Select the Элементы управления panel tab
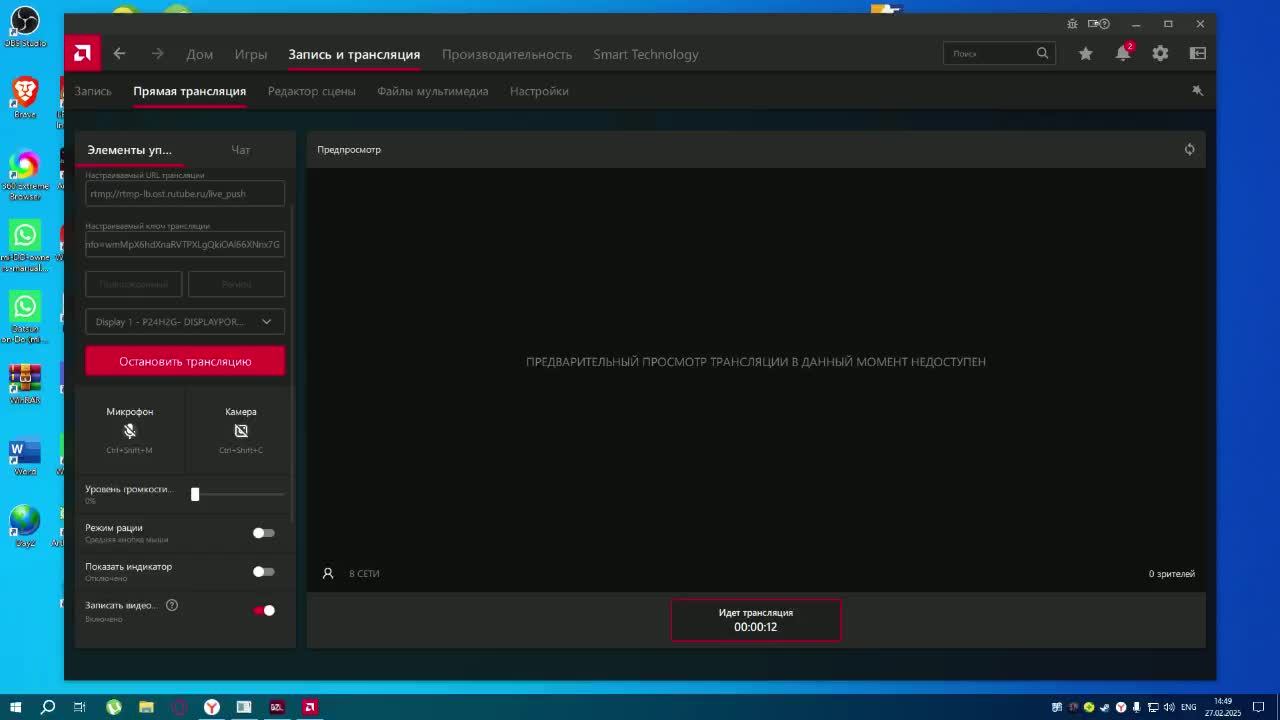 (x=130, y=150)
